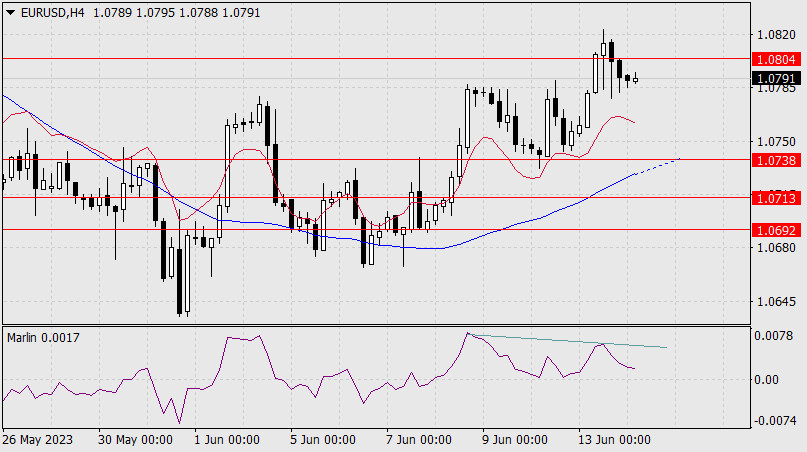Click the EURUSD,H4 symbol title
This screenshot has width=807, height=452.
(47, 11)
